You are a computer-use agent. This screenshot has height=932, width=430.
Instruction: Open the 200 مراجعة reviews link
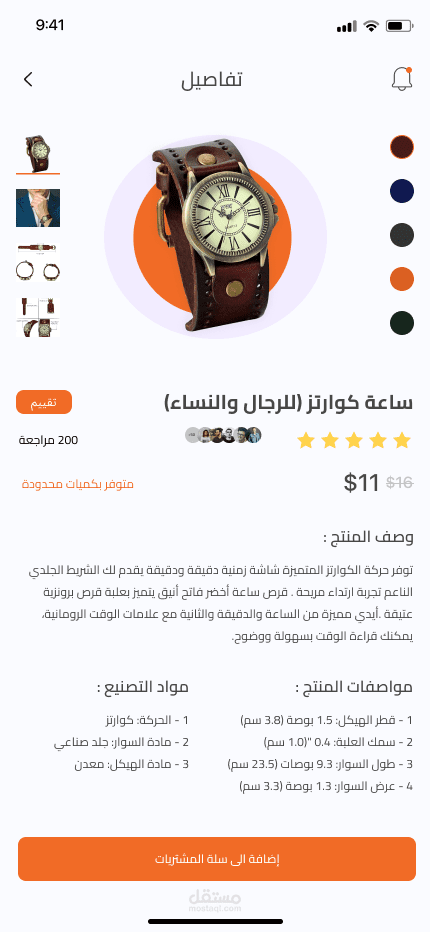(x=49, y=440)
